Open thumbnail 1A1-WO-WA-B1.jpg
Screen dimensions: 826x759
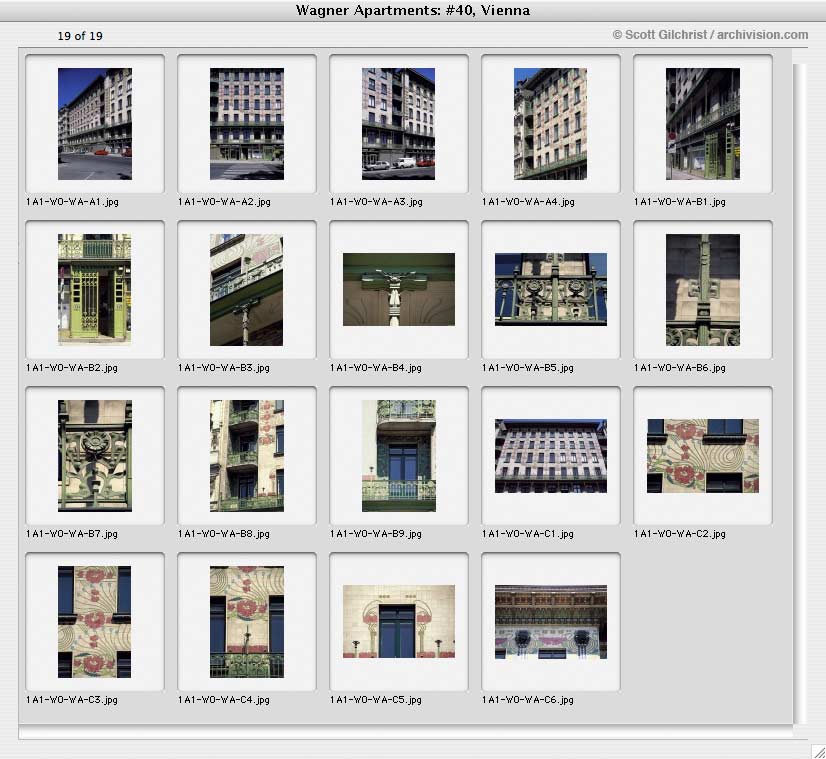(703, 124)
